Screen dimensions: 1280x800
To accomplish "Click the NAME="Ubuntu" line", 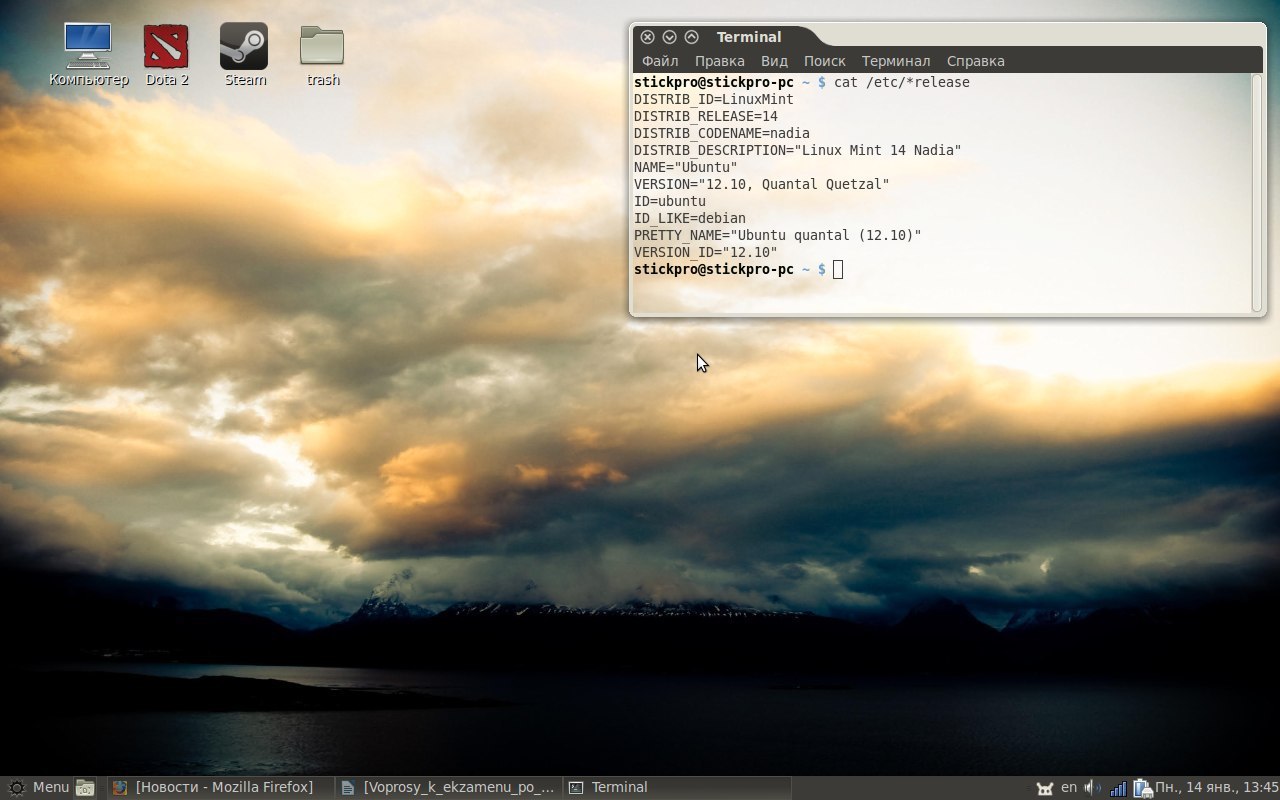I will (x=685, y=167).
